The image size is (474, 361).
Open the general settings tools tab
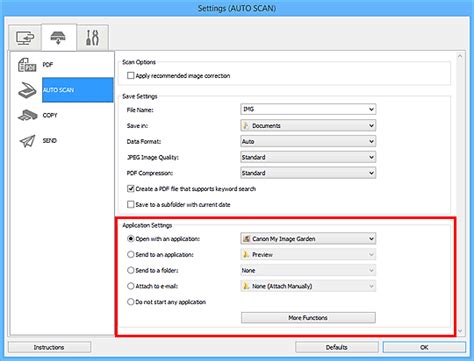coord(92,38)
